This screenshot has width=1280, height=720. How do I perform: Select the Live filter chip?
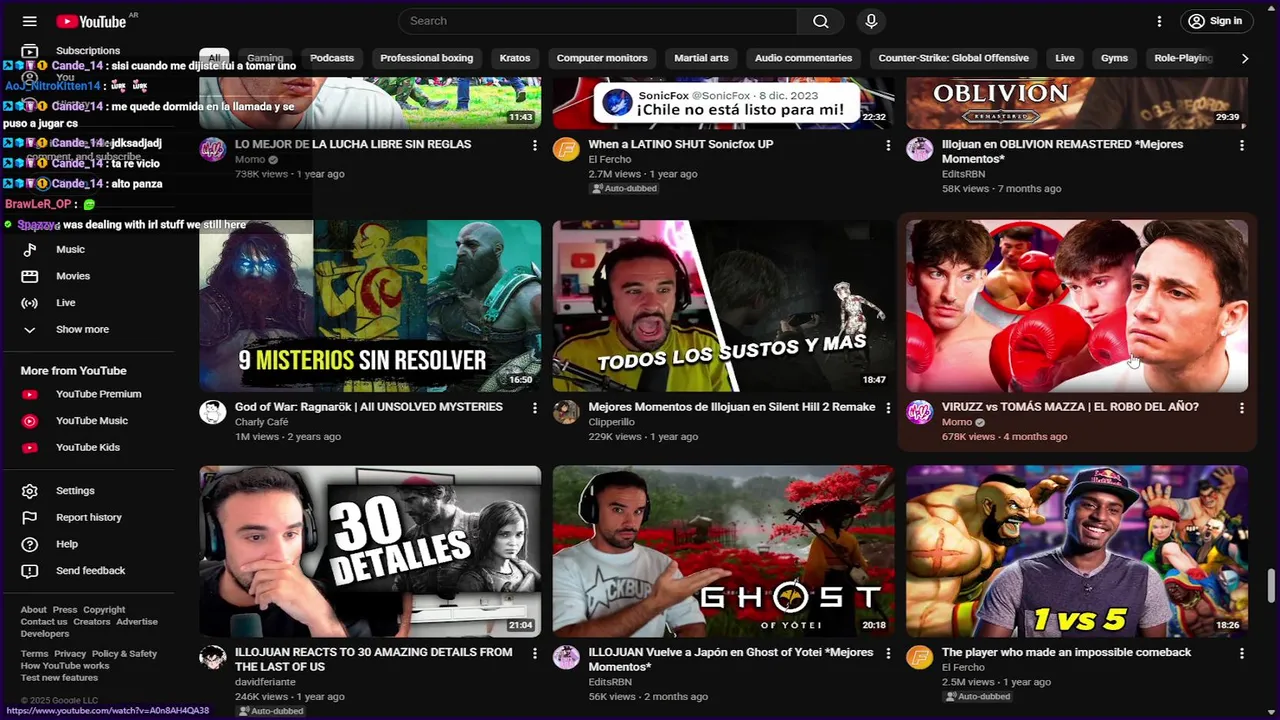click(x=1065, y=58)
